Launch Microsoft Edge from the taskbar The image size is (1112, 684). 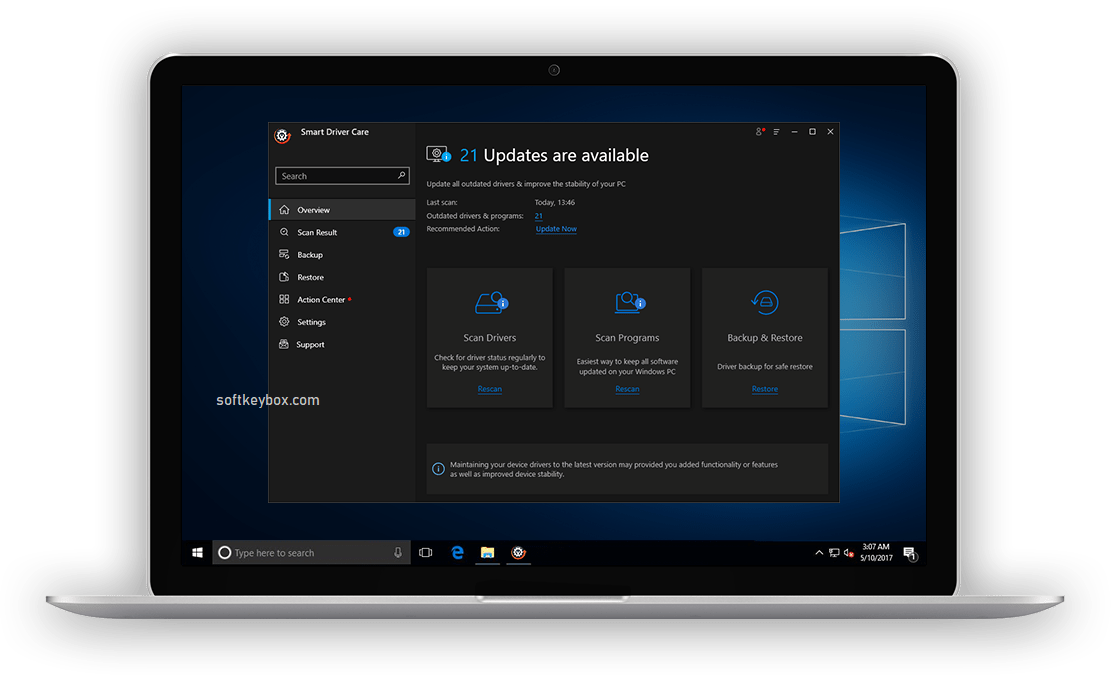pos(457,551)
